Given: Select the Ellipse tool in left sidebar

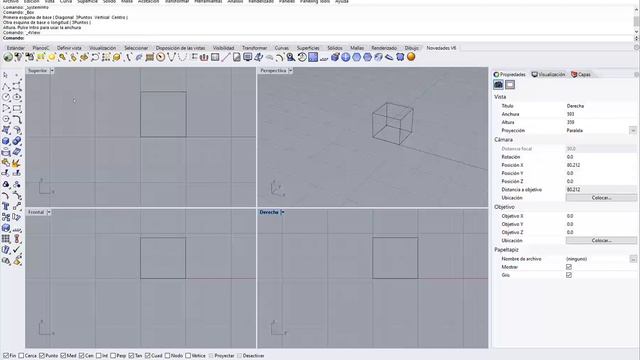Looking at the screenshot, I should (17, 97).
